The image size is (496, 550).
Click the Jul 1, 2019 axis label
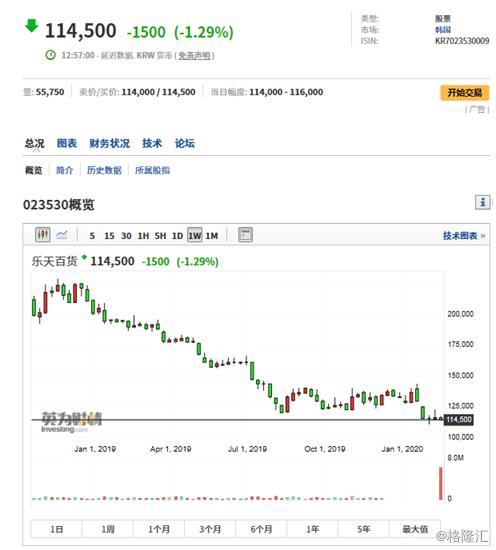(247, 449)
